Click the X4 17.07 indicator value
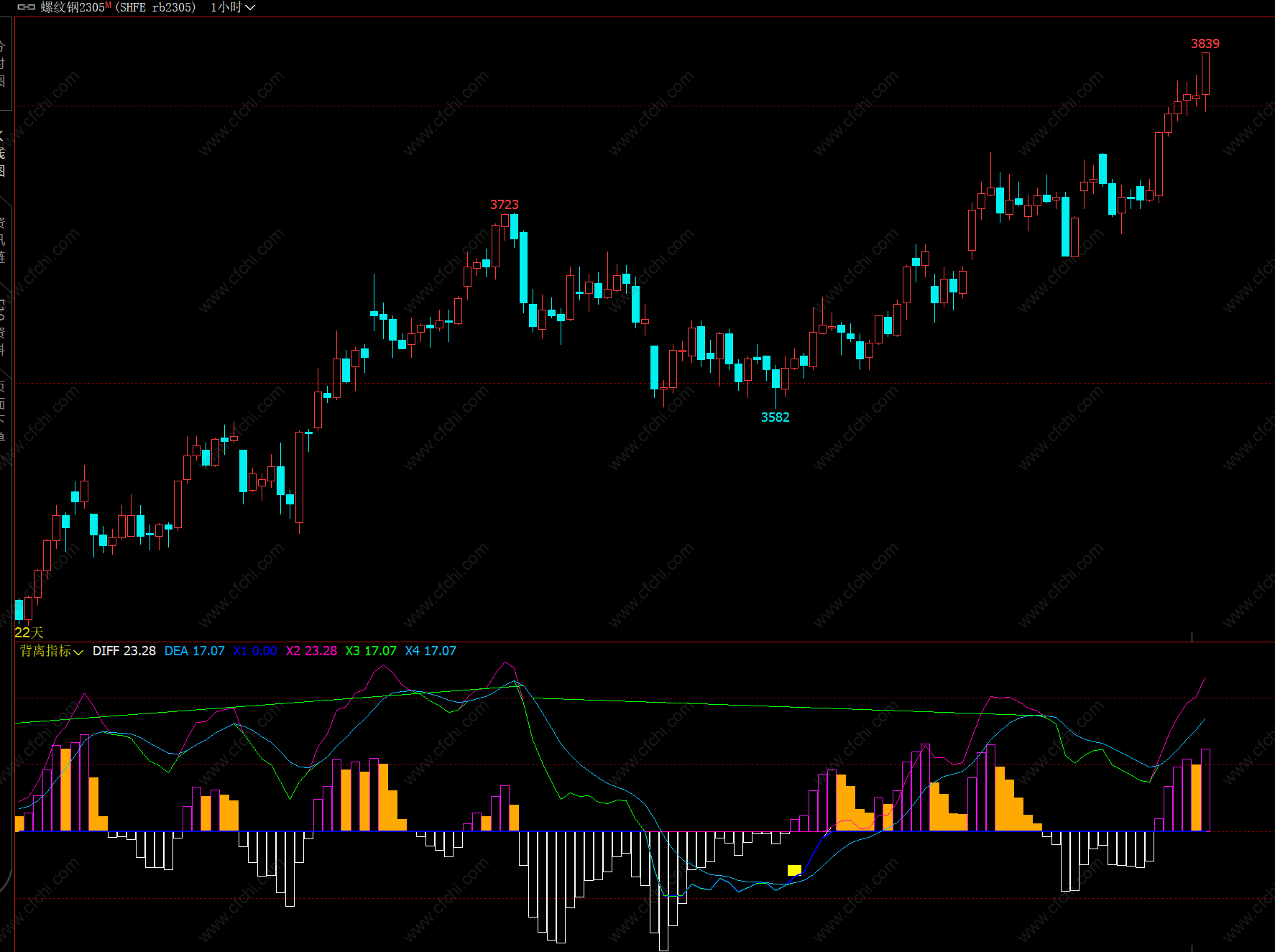 point(431,651)
